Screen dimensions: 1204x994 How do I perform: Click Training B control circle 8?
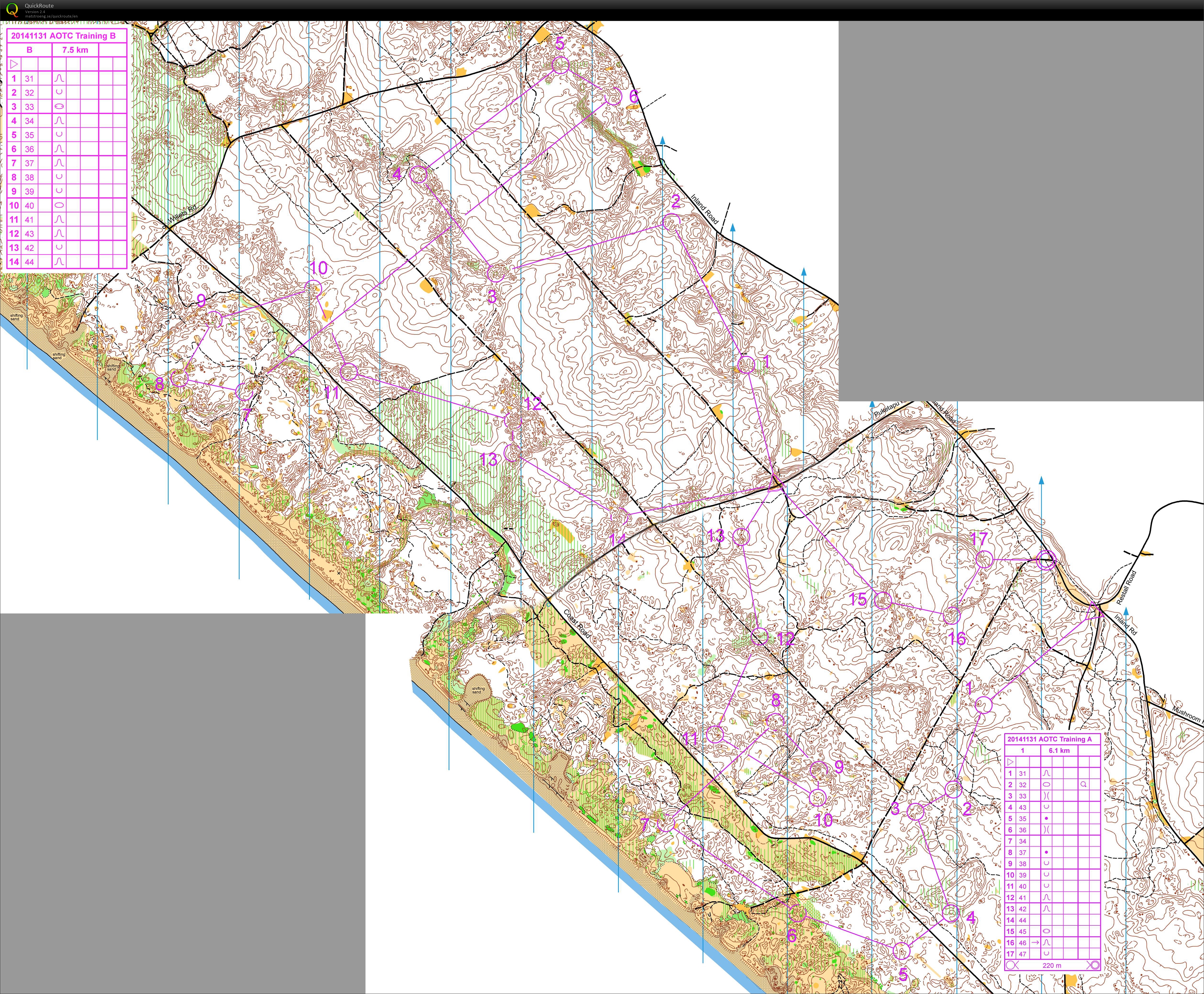(179, 378)
